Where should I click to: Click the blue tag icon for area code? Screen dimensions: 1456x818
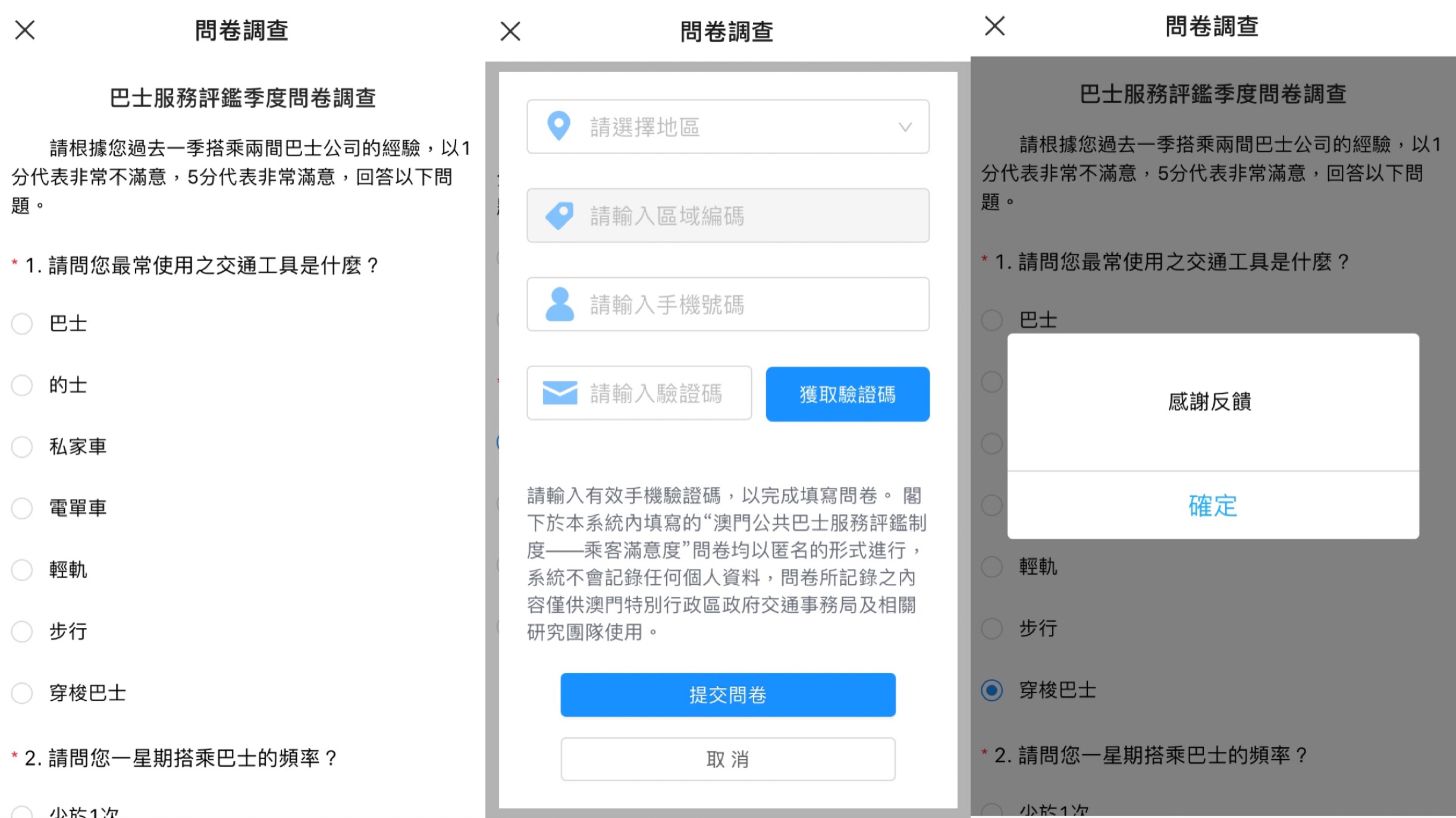pyautogui.click(x=559, y=215)
